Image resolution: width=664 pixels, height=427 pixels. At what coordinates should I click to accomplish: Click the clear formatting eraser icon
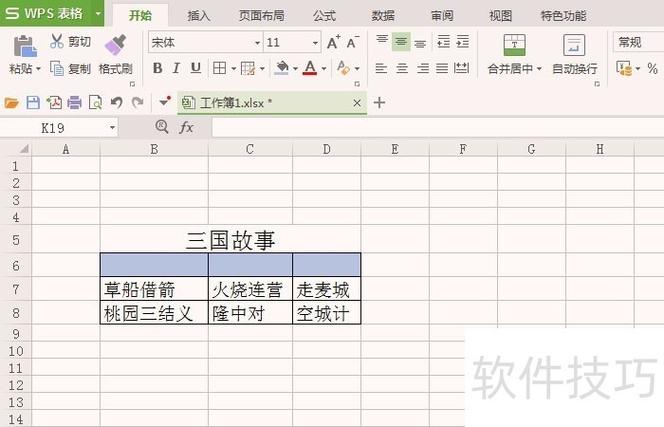[x=343, y=68]
